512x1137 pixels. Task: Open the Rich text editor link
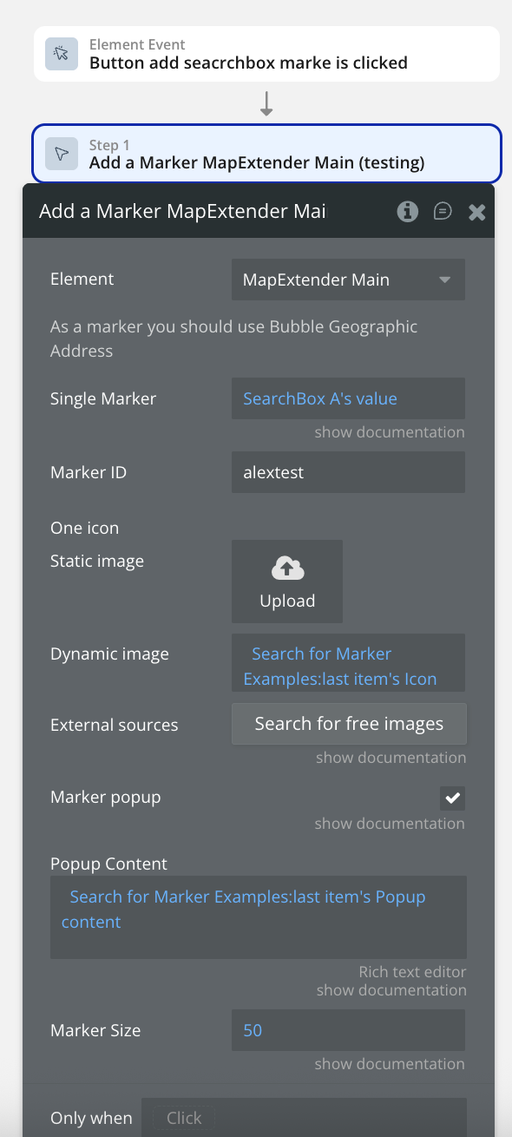point(413,972)
